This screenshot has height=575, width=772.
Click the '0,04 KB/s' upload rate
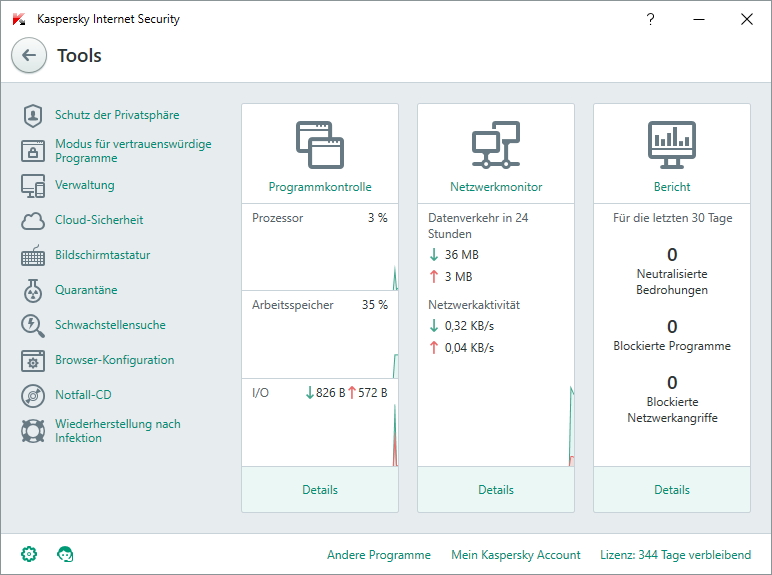469,348
